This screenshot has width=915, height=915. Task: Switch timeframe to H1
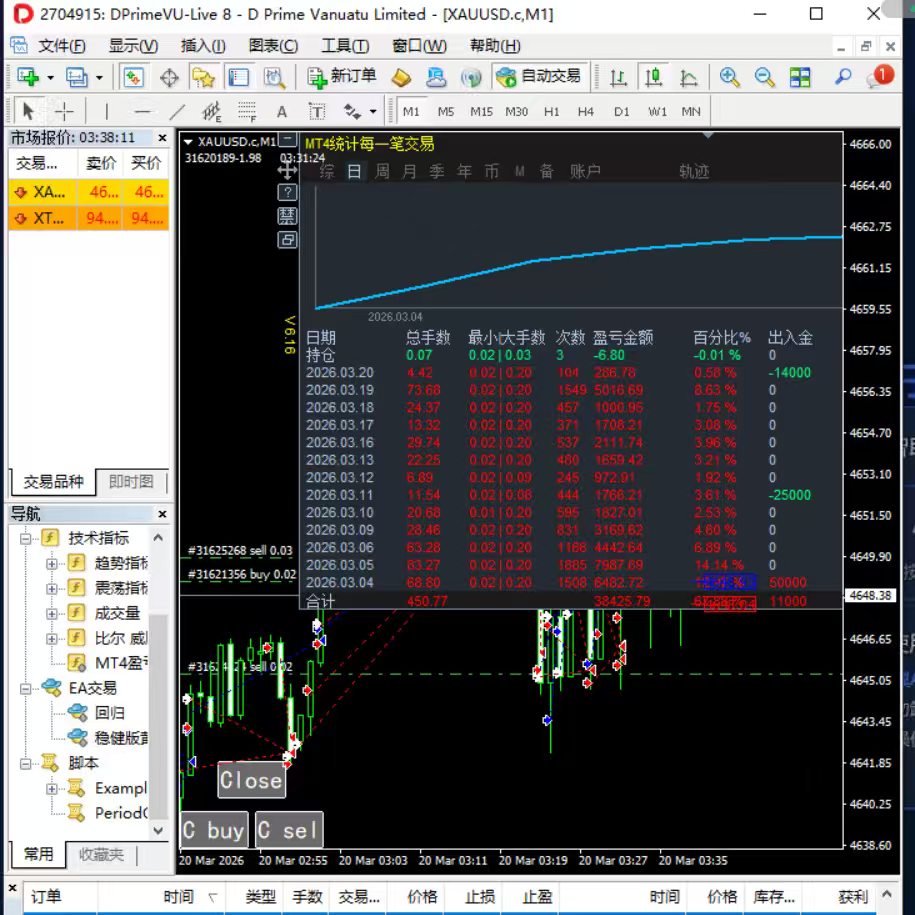551,111
